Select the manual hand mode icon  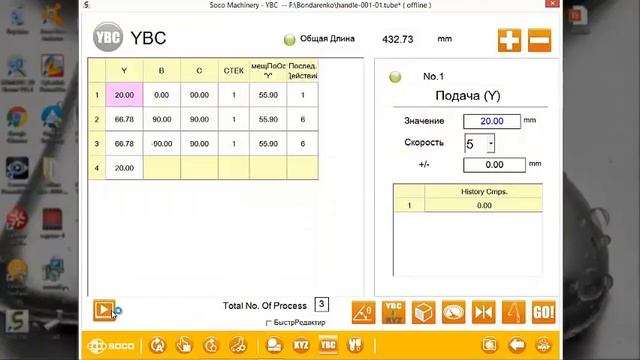tap(184, 345)
